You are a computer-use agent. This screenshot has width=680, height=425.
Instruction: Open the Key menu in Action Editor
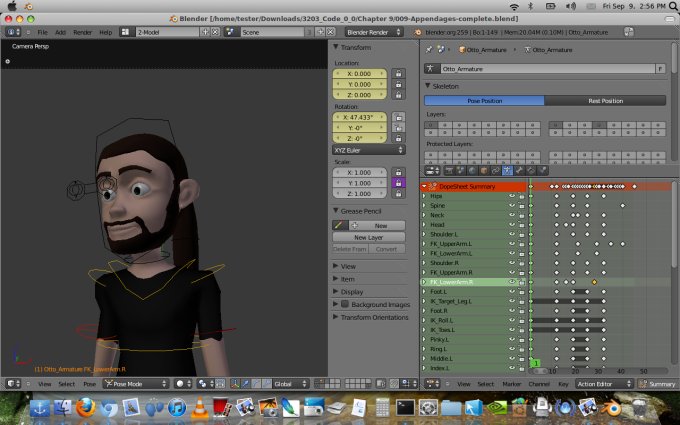(x=563, y=384)
